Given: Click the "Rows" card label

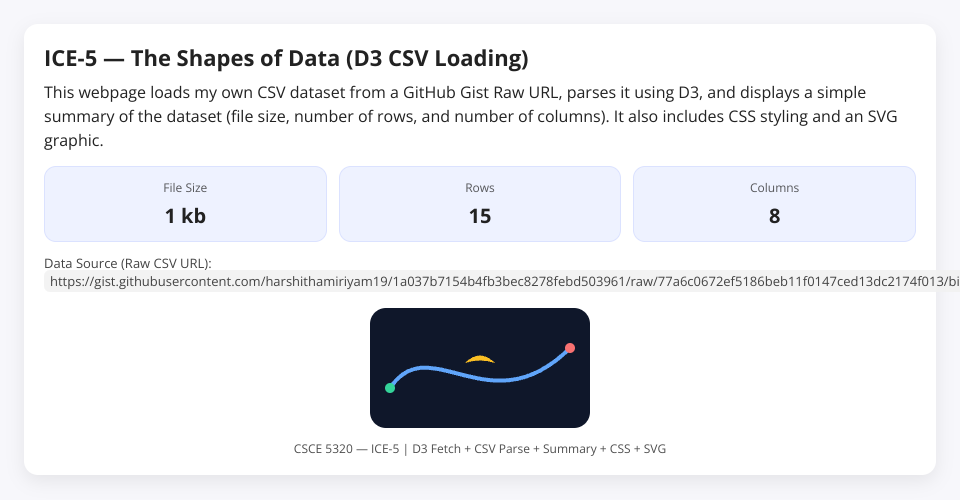Looking at the screenshot, I should [x=480, y=187].
